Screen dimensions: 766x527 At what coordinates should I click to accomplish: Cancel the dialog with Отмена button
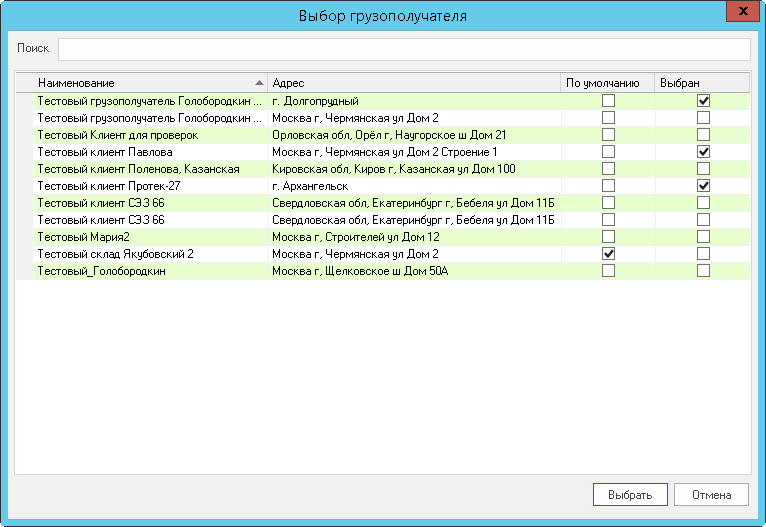[x=711, y=495]
